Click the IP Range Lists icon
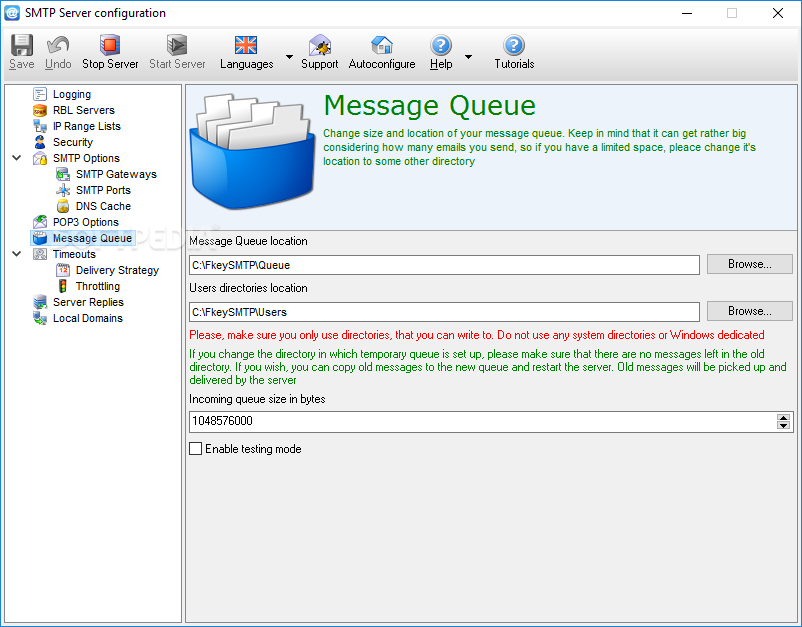Image resolution: width=802 pixels, height=627 pixels. (x=40, y=126)
